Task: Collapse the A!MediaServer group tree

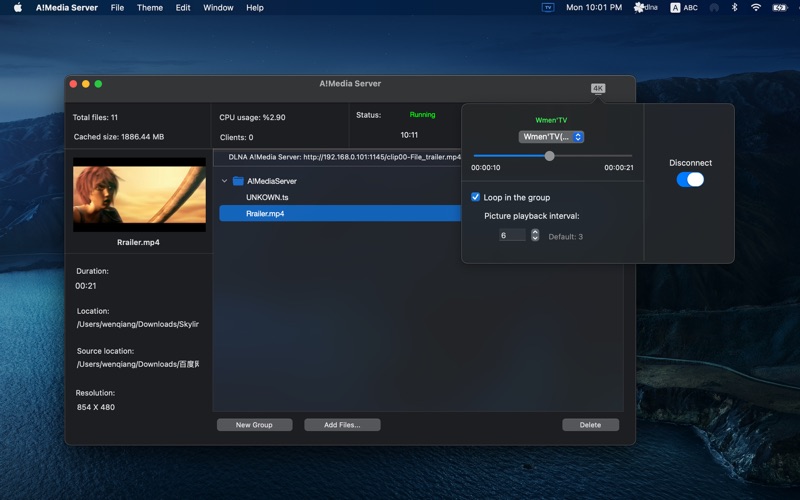Action: click(x=224, y=181)
